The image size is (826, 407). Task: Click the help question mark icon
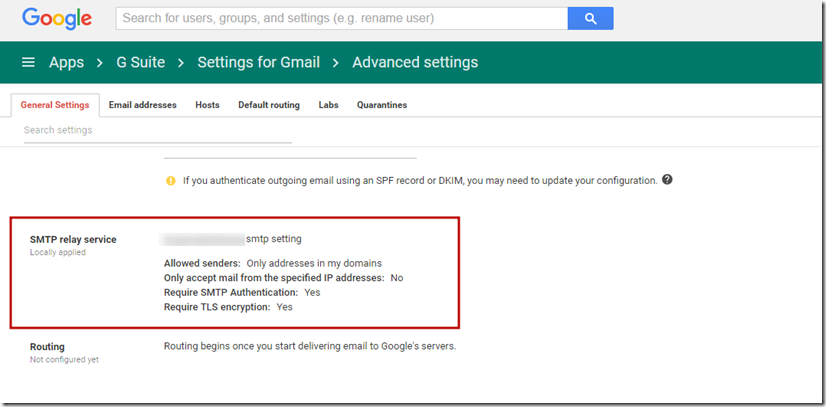click(x=667, y=180)
